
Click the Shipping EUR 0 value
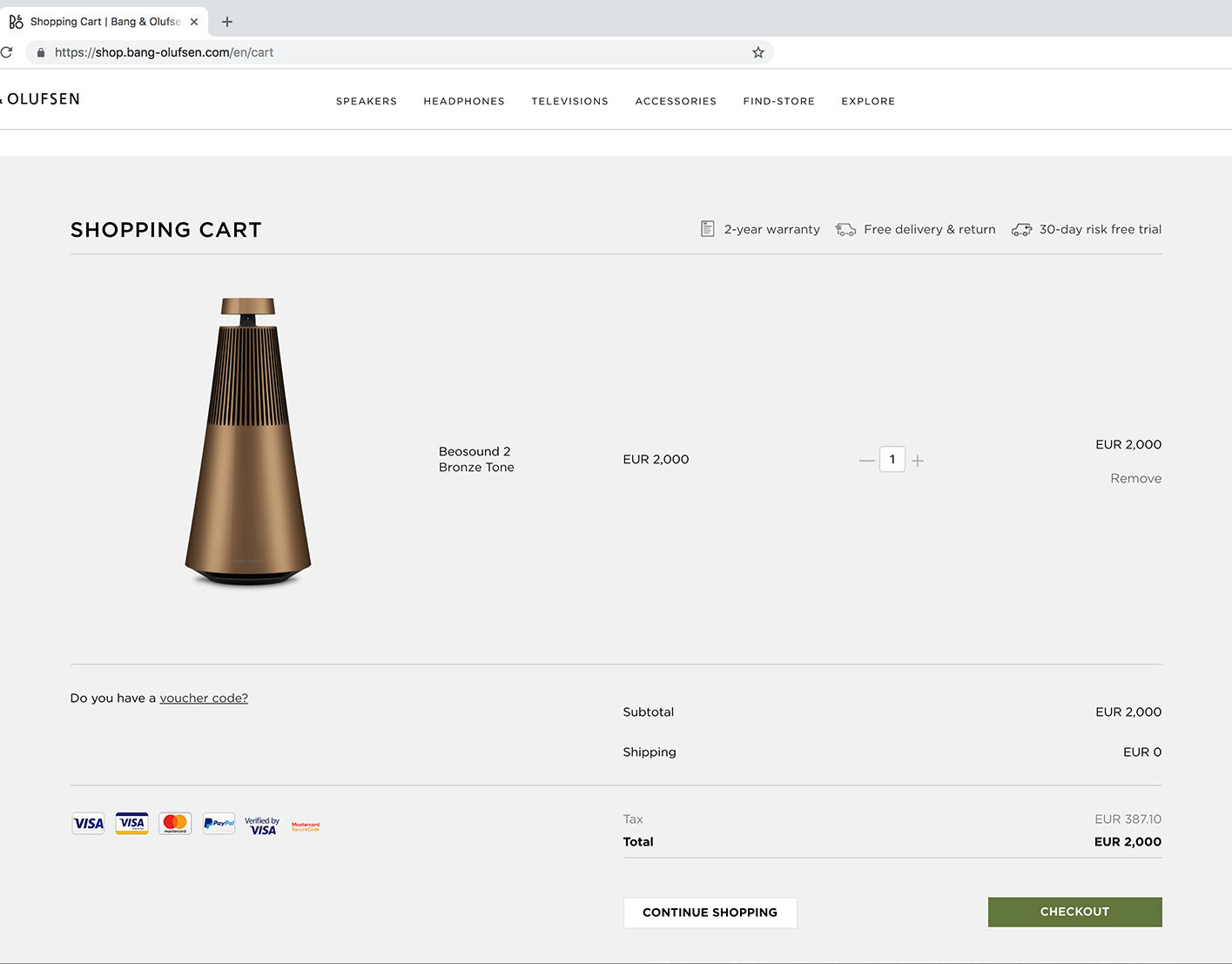(1142, 752)
